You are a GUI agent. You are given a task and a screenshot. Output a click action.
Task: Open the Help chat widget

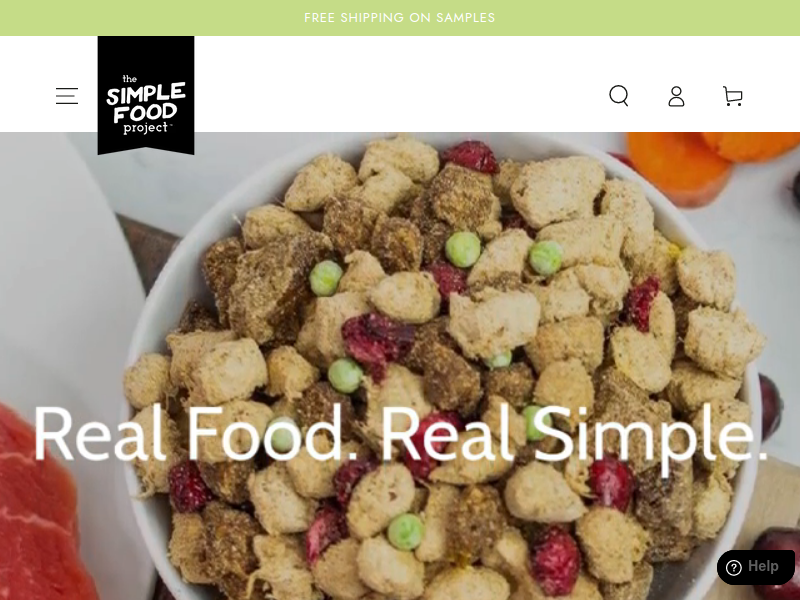[756, 567]
